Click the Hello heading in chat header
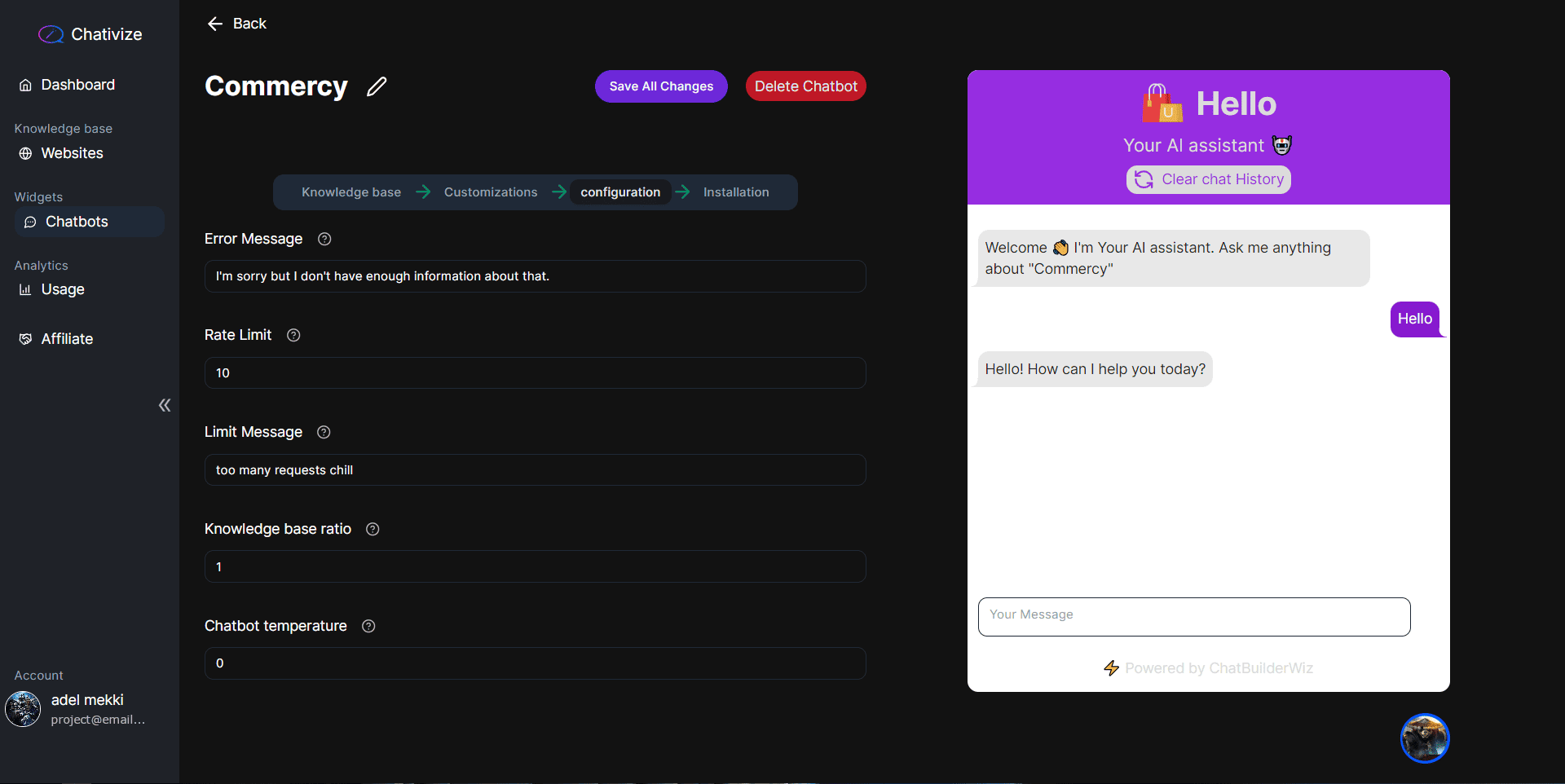The image size is (1565, 784). pyautogui.click(x=1236, y=104)
